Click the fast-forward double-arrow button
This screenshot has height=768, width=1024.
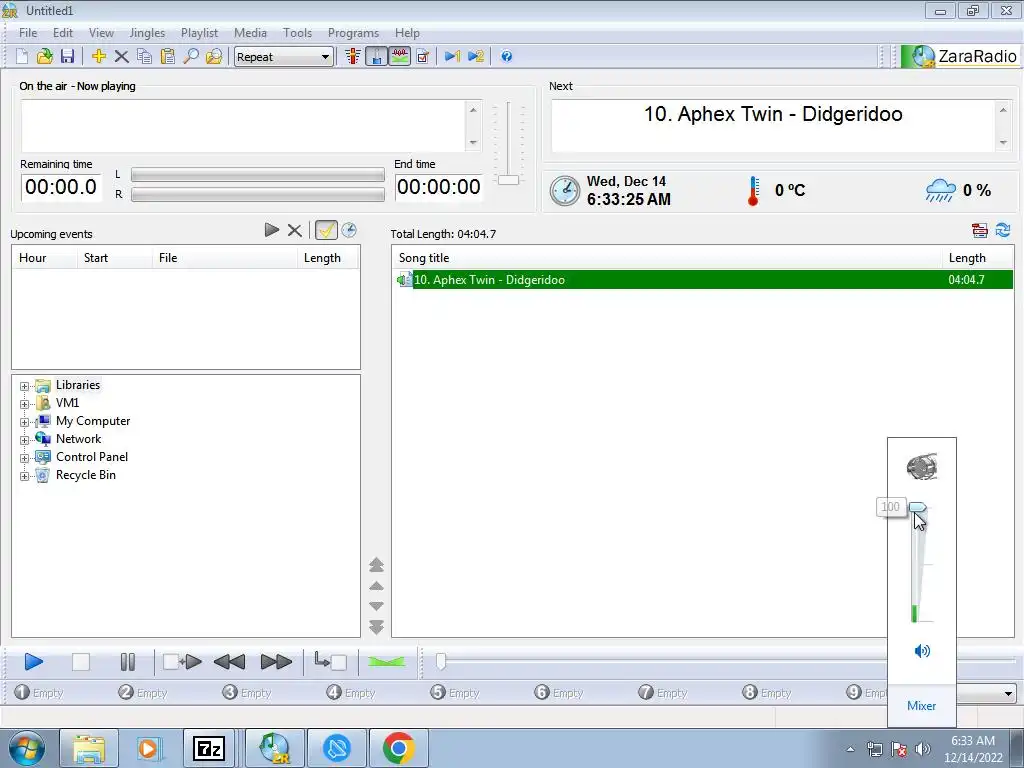[276, 662]
